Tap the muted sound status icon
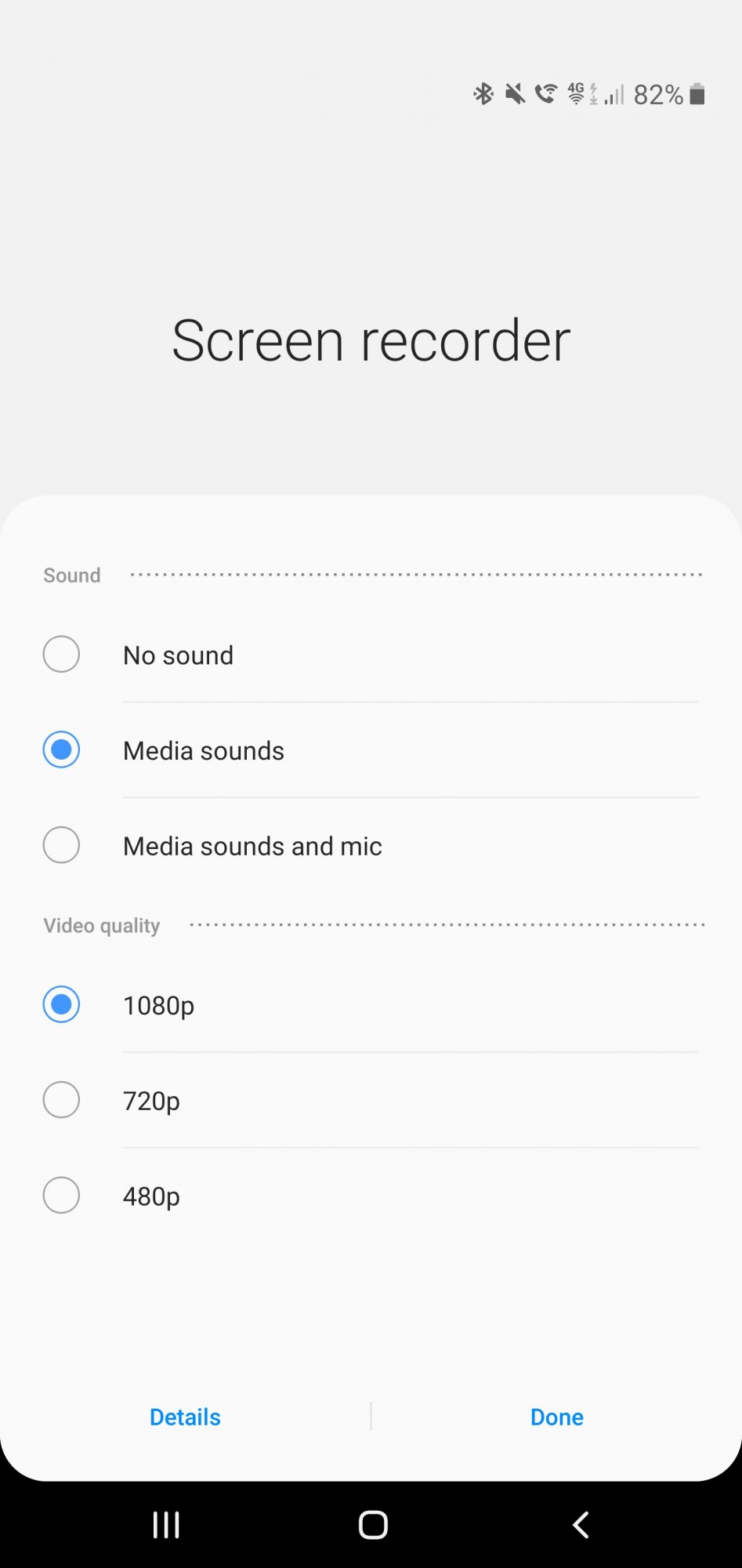The image size is (742, 1568). 515,95
